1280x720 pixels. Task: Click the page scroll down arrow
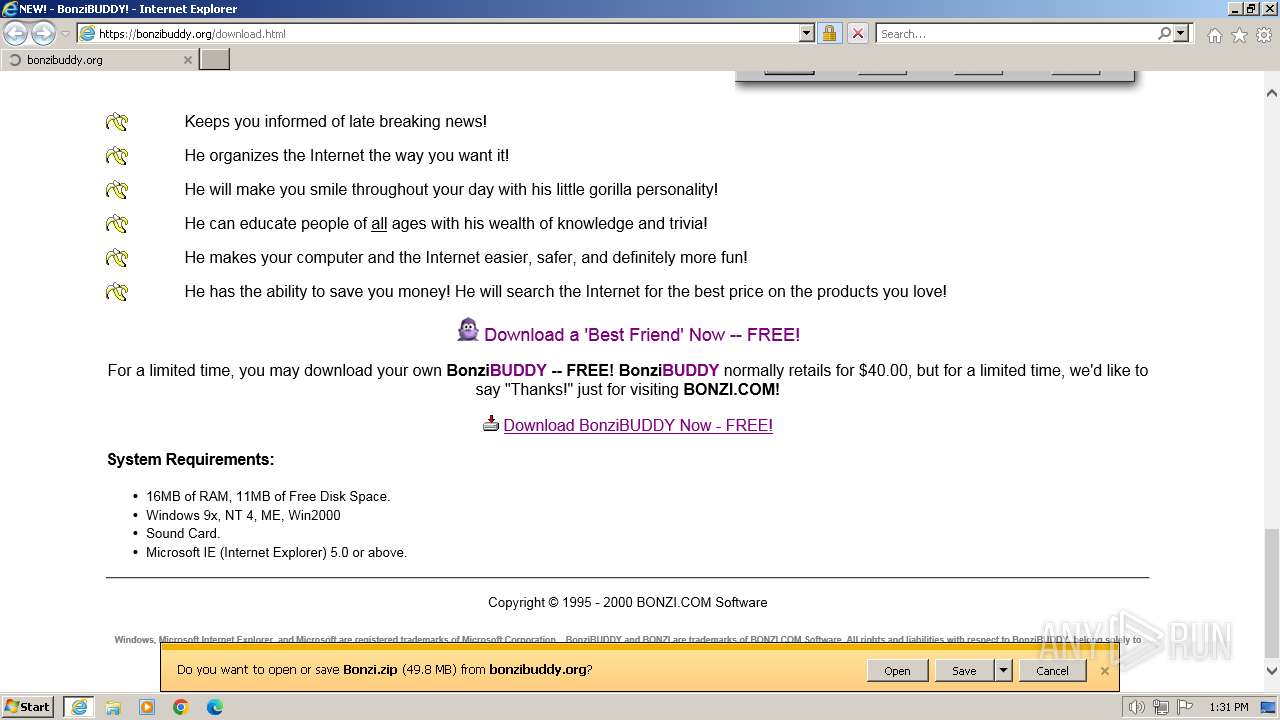coord(1272,671)
